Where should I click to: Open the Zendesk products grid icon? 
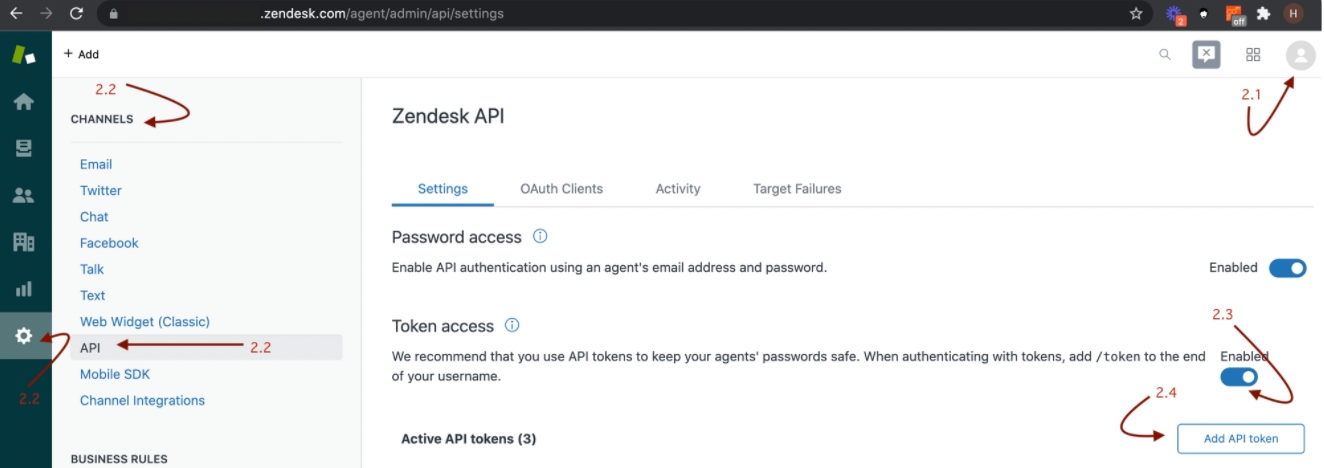[x=1253, y=55]
